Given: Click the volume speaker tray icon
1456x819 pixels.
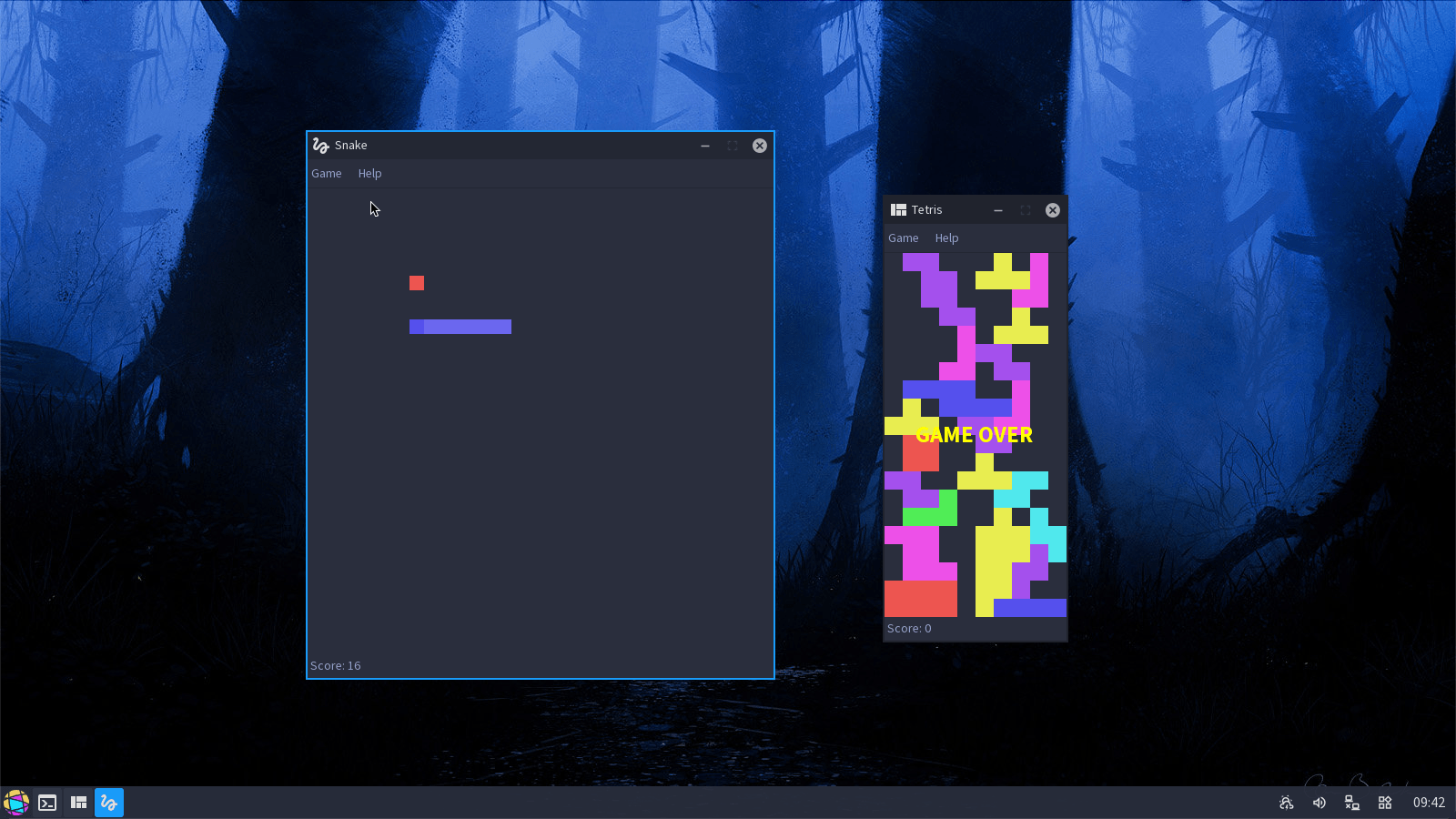Looking at the screenshot, I should (1319, 803).
